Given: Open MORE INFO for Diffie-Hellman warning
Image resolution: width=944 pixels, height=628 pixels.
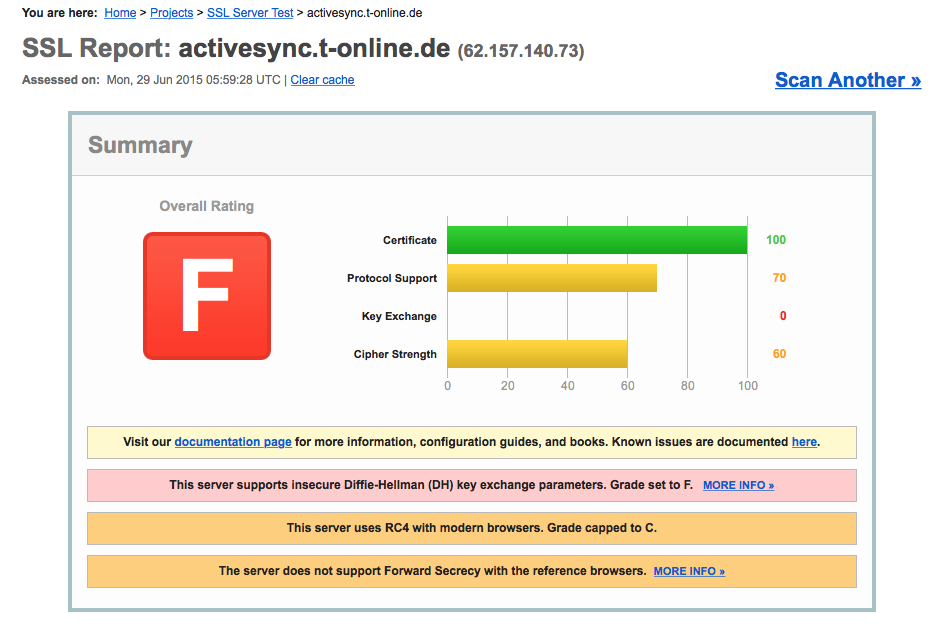Looking at the screenshot, I should pos(738,485).
